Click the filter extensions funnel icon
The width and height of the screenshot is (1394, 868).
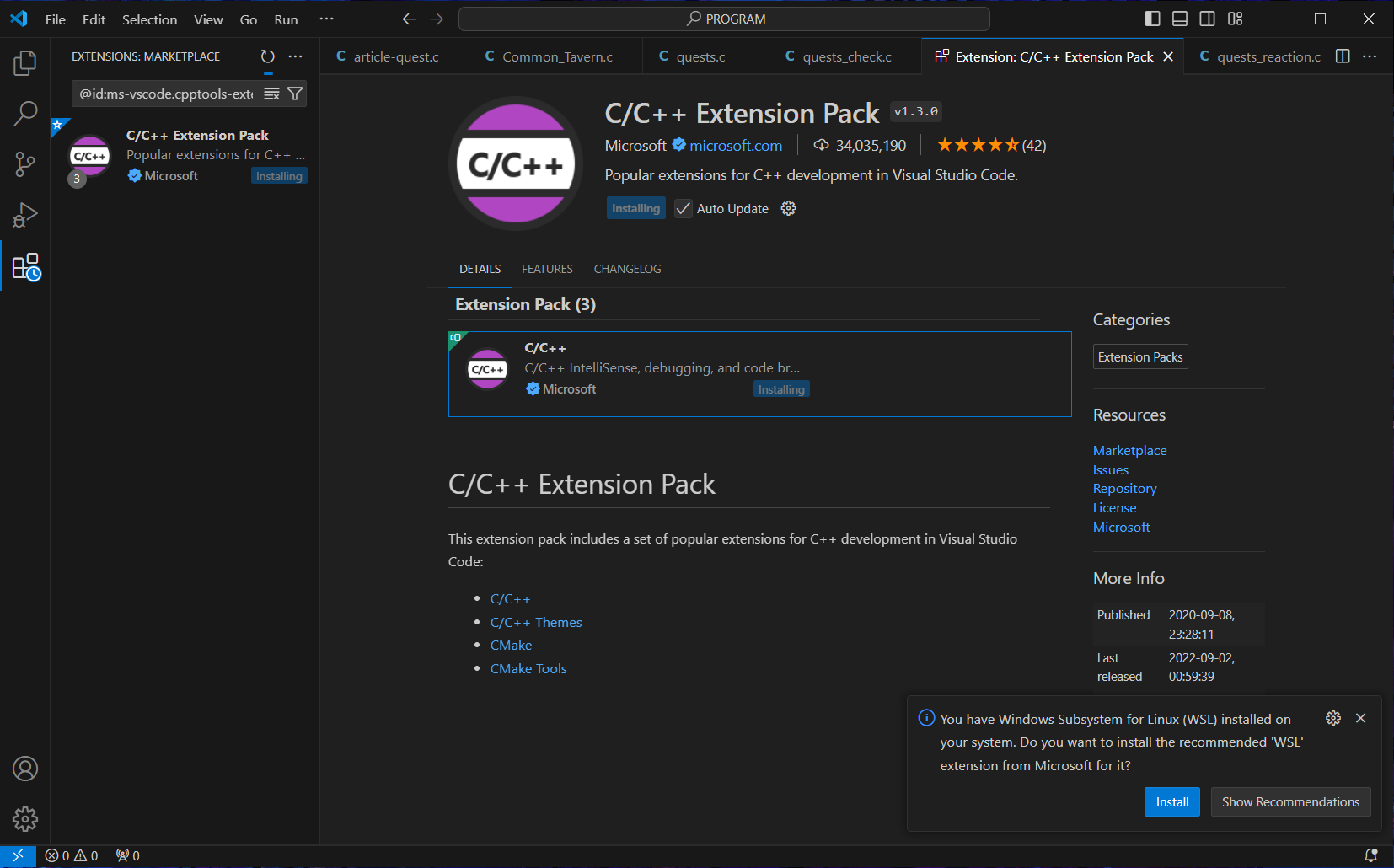click(x=295, y=94)
